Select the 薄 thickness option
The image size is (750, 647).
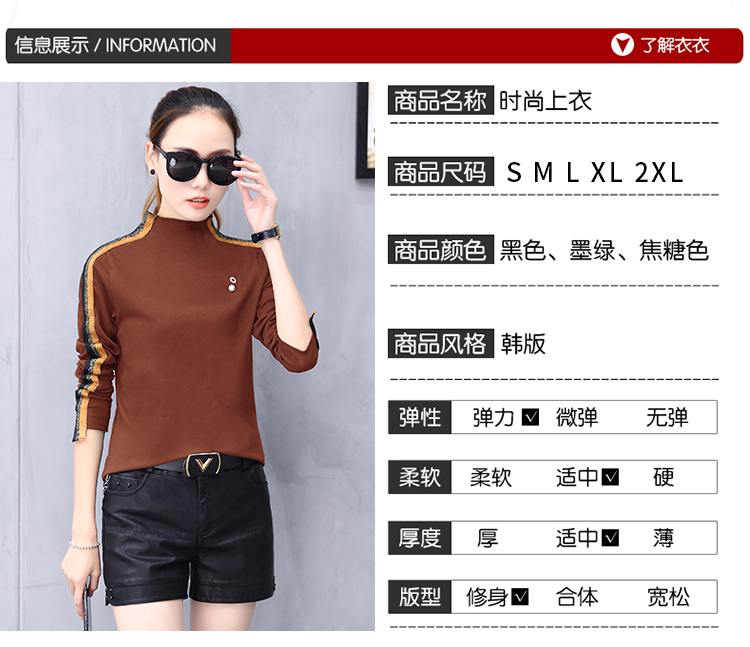click(663, 538)
